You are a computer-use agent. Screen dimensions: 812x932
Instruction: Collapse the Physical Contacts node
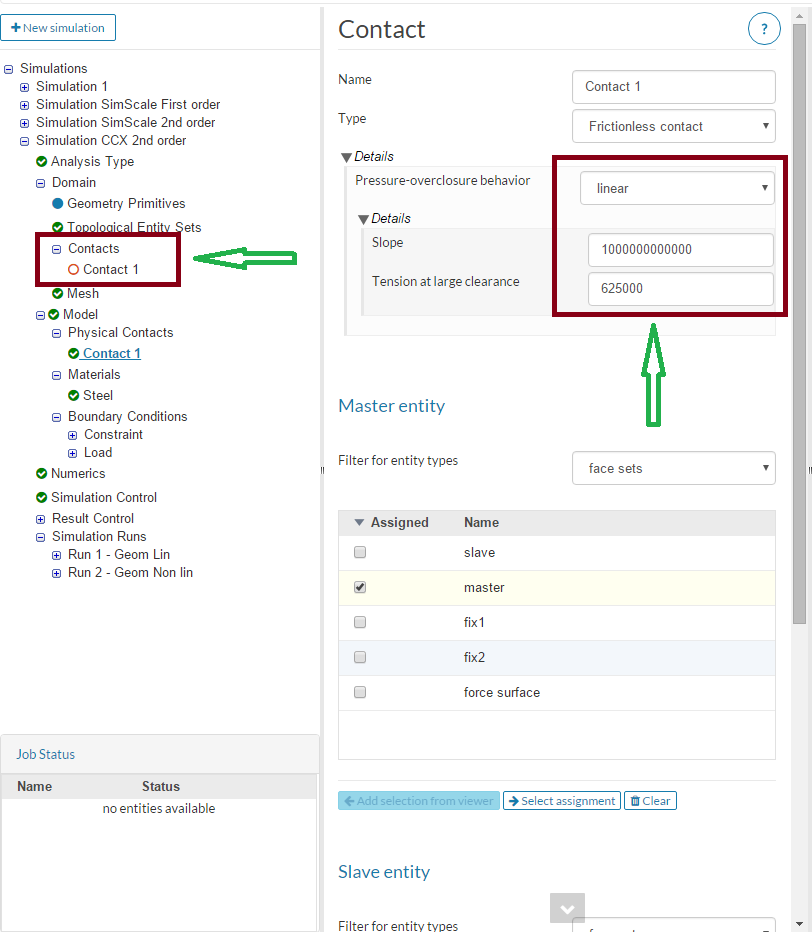[56, 333]
